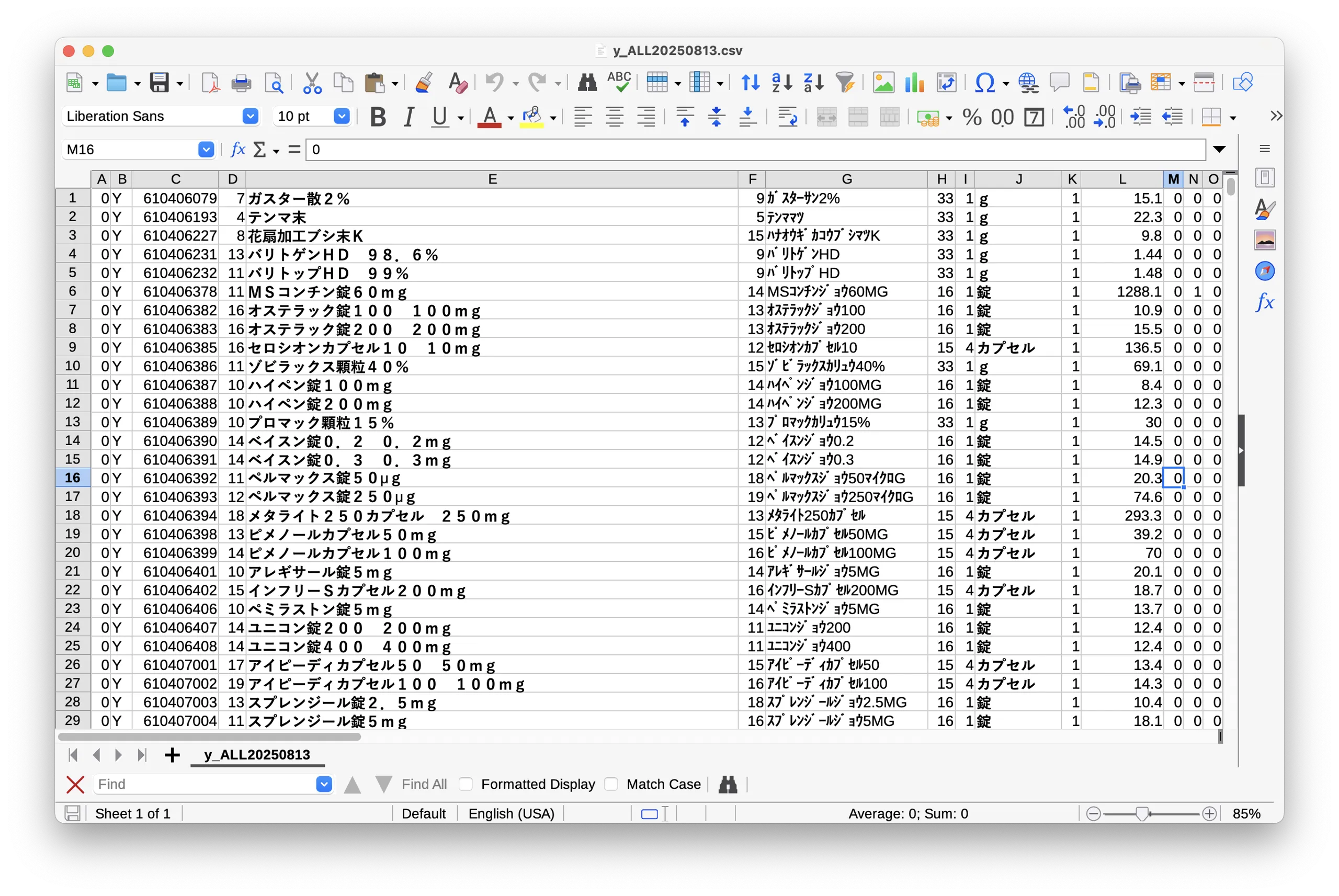This screenshot has height=896, width=1339.
Task: Toggle Align Left
Action: tap(583, 117)
